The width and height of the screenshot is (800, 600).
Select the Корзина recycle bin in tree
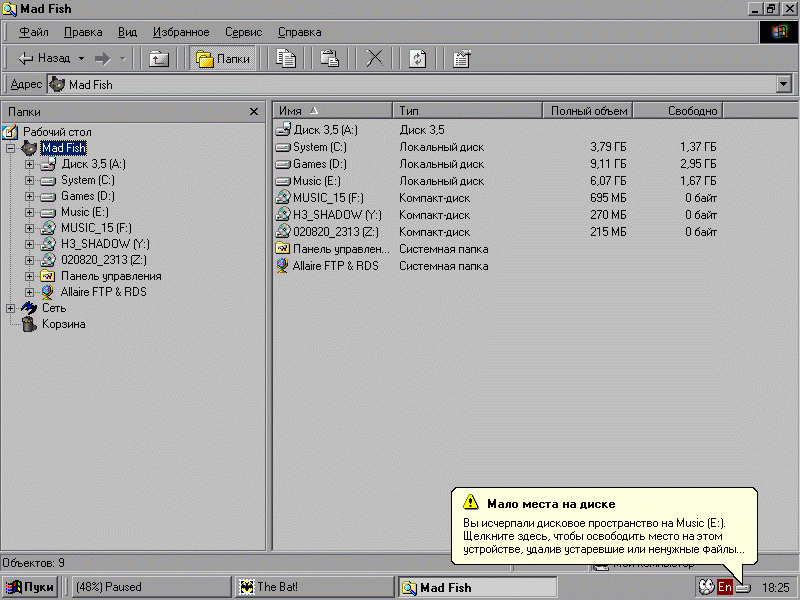click(63, 324)
